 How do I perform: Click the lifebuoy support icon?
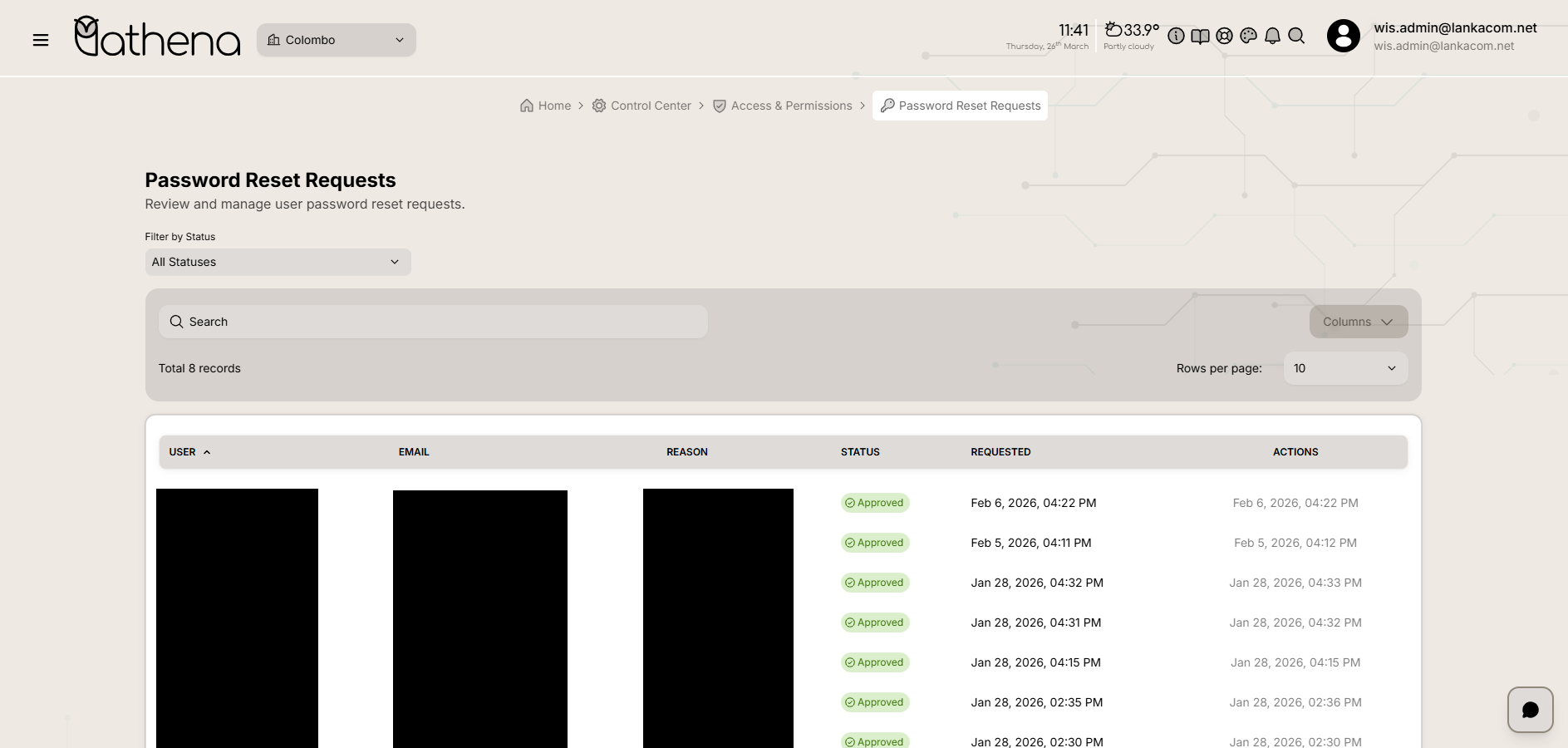(1224, 36)
